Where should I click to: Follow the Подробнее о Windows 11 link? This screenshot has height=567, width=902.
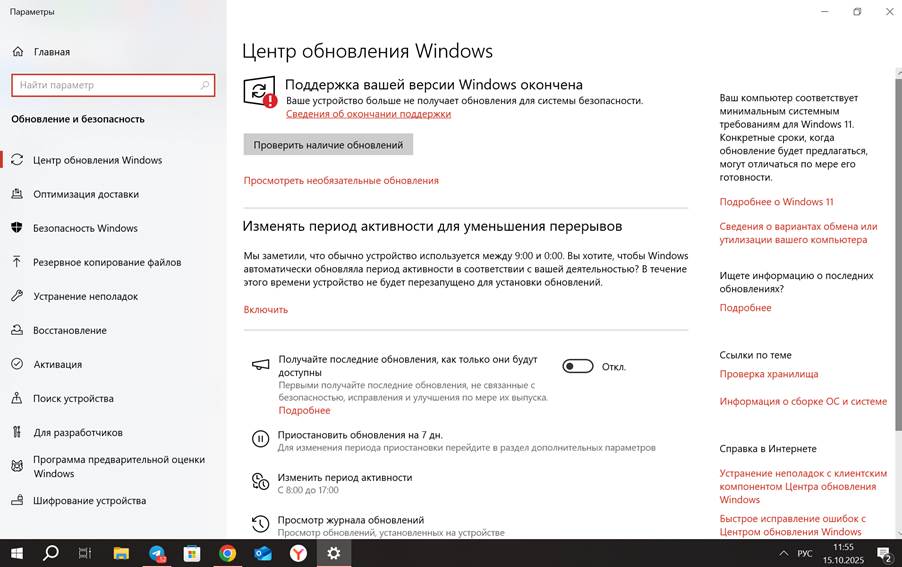pos(776,202)
